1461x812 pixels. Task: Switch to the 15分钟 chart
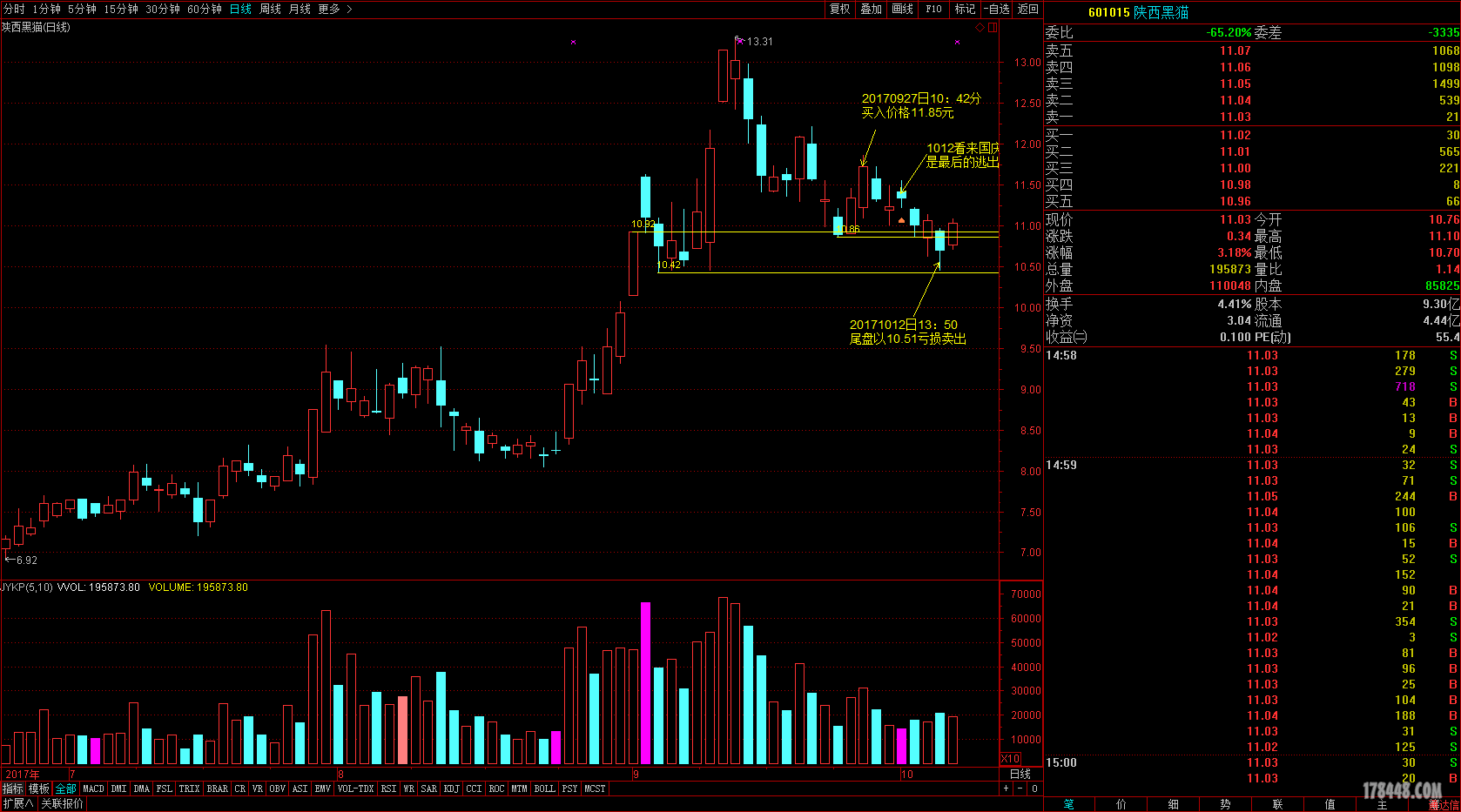coord(121,9)
